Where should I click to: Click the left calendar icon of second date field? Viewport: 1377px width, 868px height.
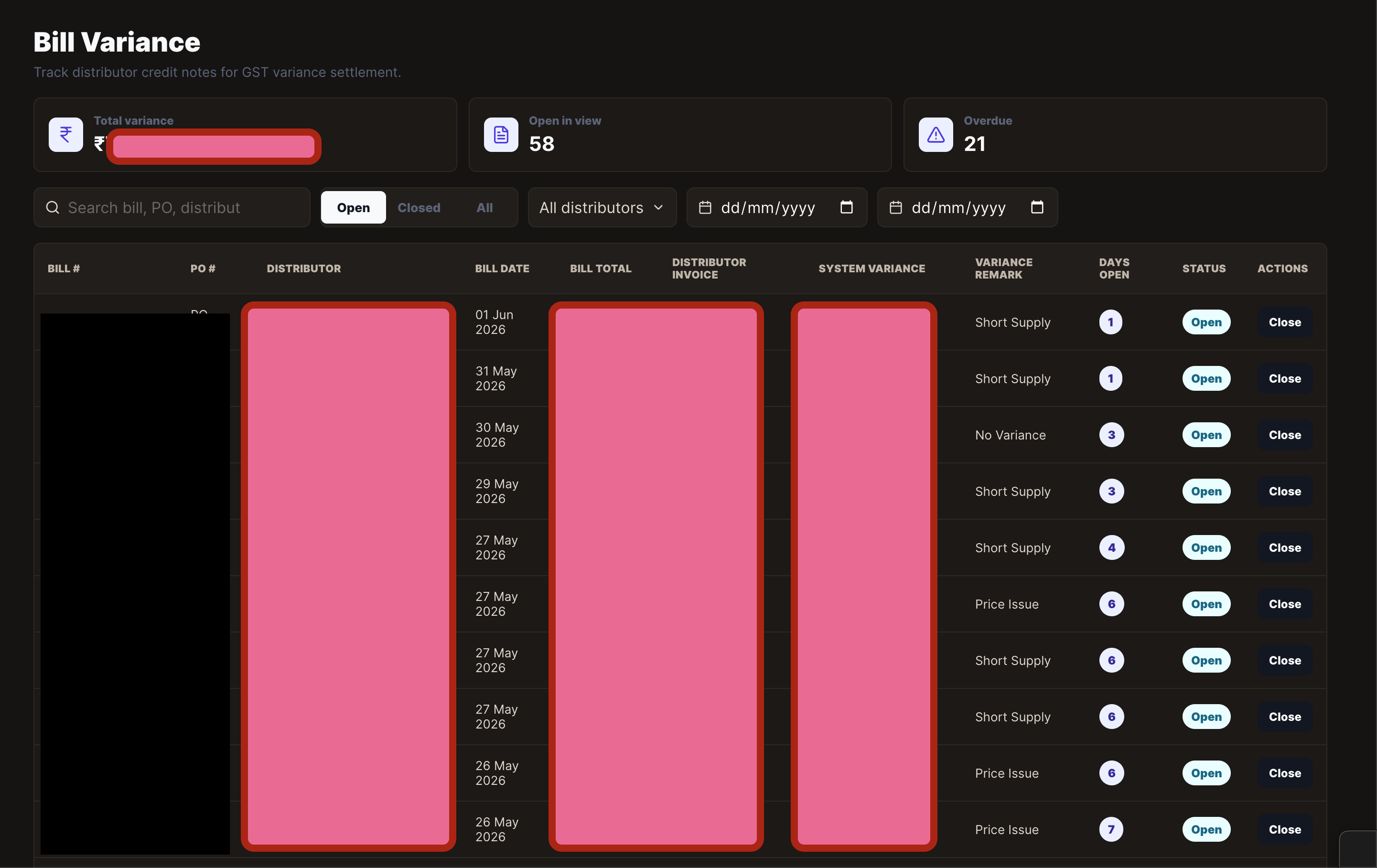[x=895, y=207]
